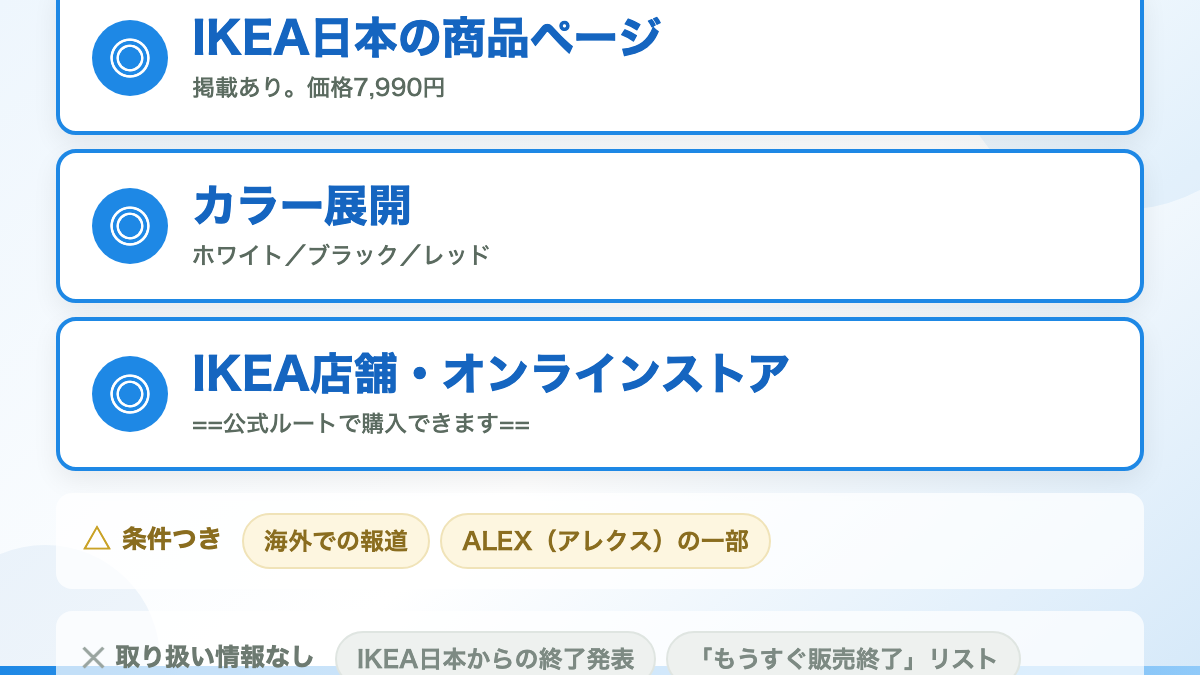Click the ホワイト／ブラック／レッド color text
Image resolution: width=1200 pixels, height=675 pixels.
click(341, 255)
